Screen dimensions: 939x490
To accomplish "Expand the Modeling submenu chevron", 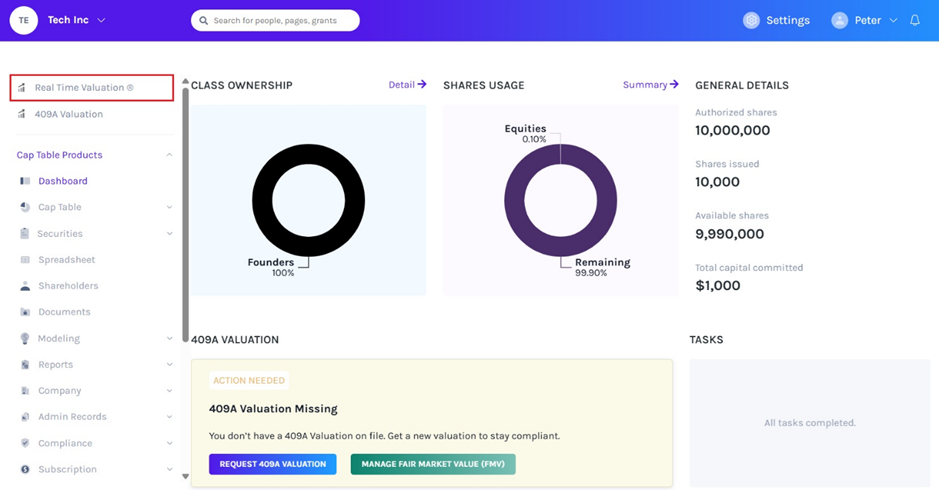I will [169, 338].
